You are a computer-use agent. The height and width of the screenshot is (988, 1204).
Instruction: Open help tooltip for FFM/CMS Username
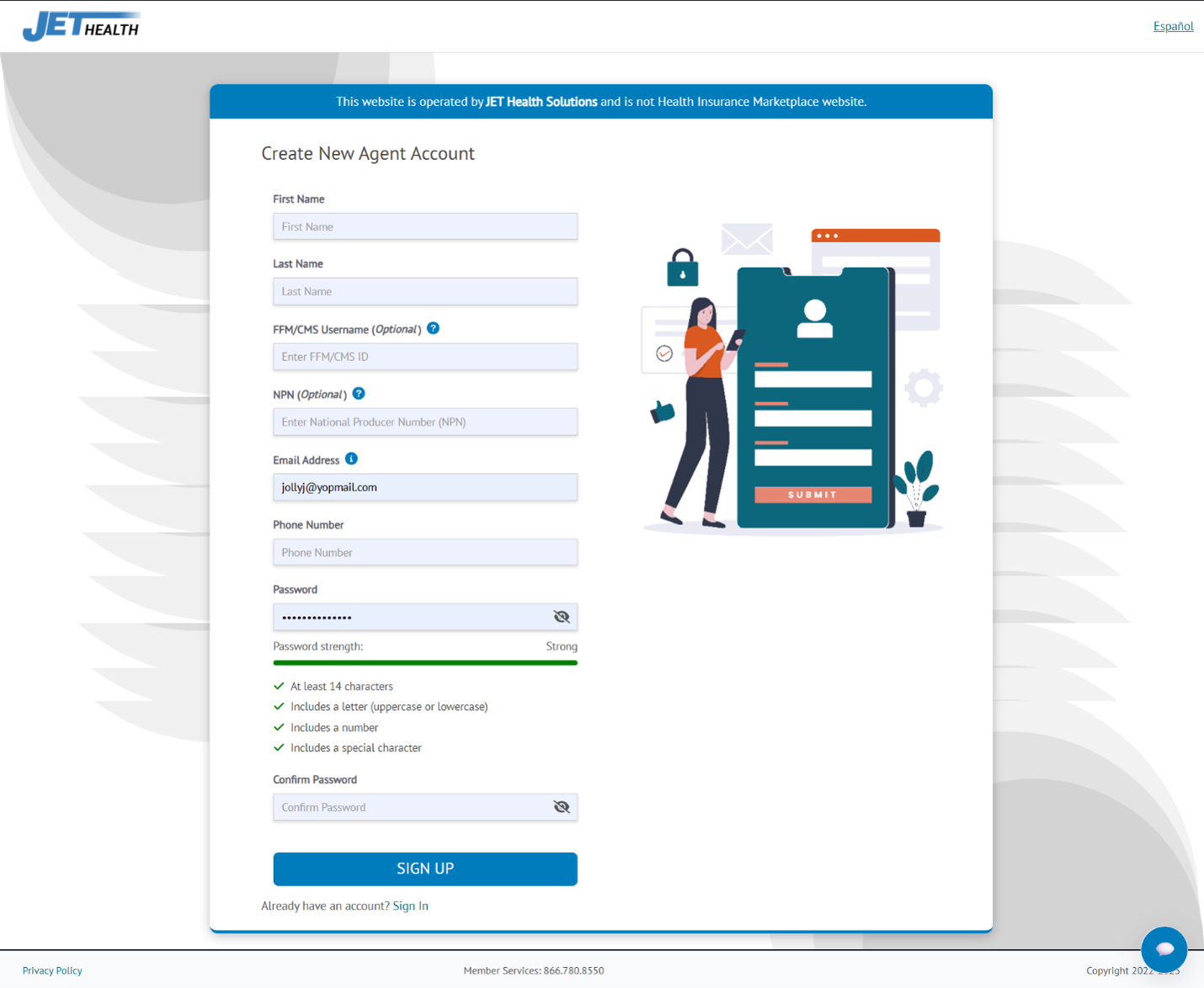(x=433, y=328)
